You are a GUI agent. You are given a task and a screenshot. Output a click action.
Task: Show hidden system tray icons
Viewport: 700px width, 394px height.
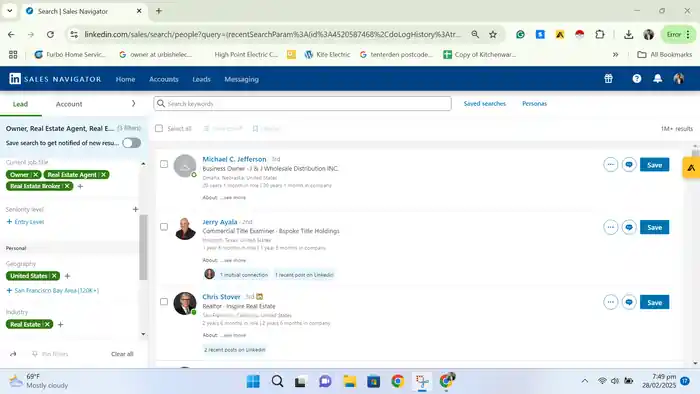coord(584,381)
